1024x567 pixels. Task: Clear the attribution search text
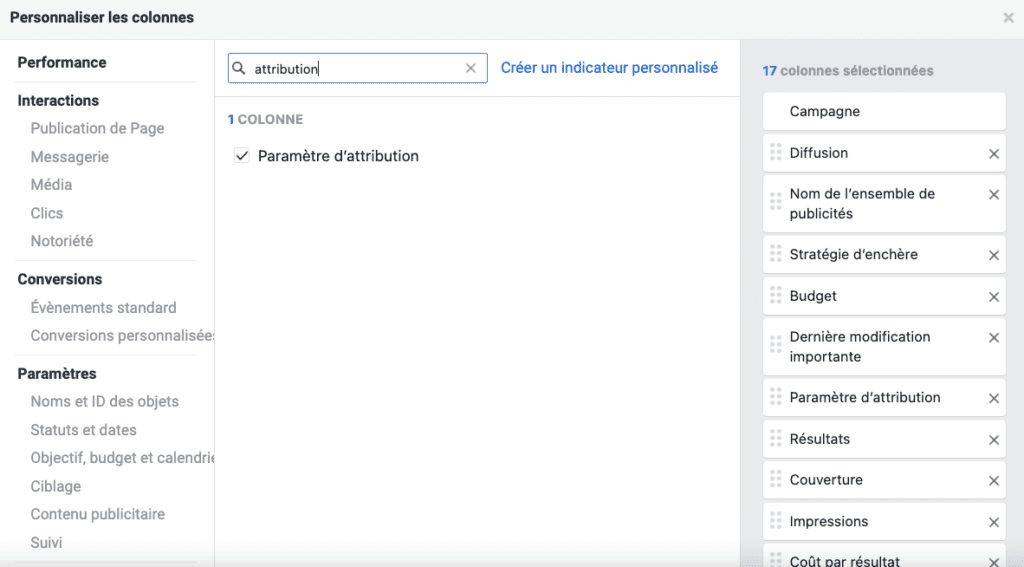(471, 69)
